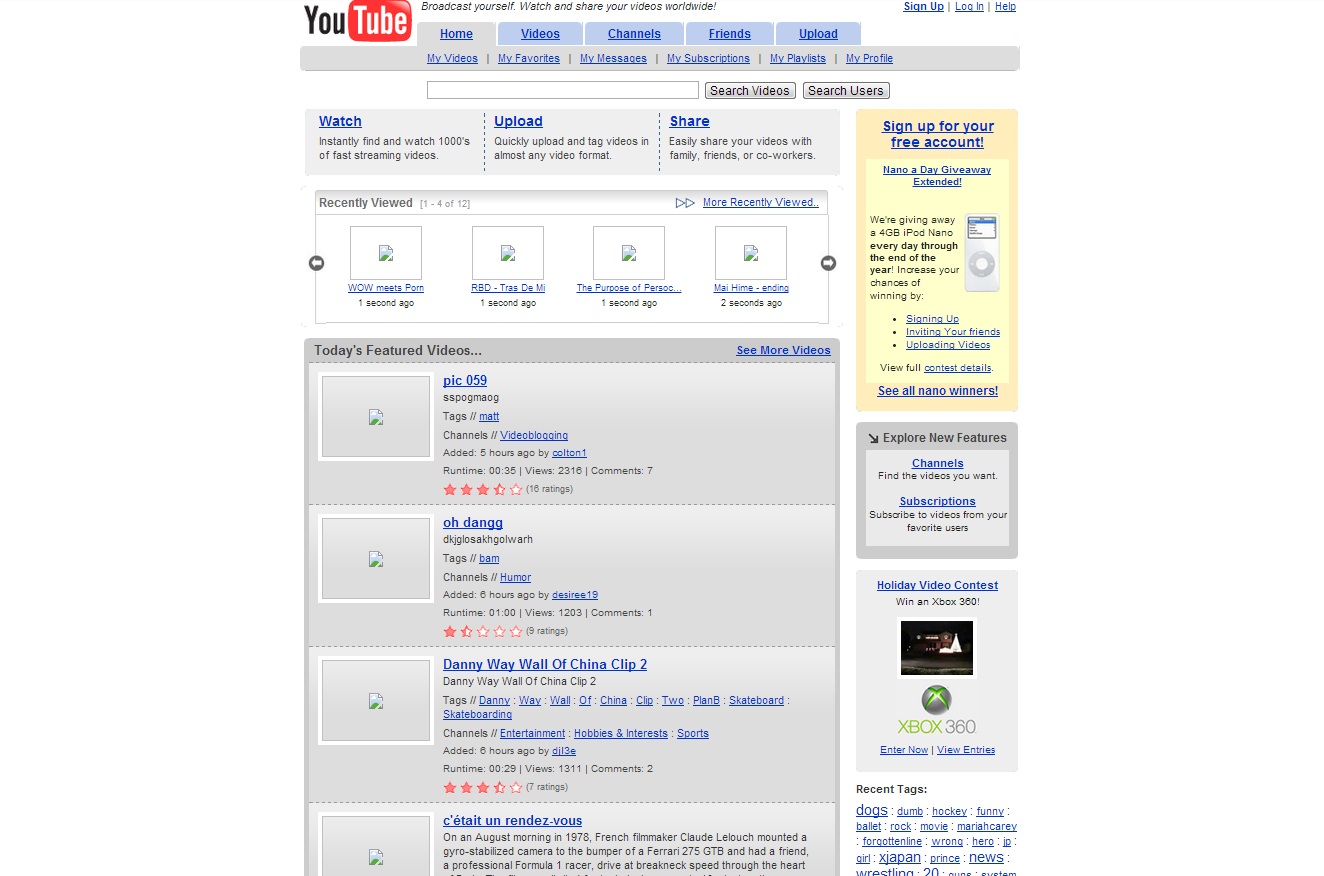
Task: Click the double-arrow icon beside More Recently Viewed
Action: [x=685, y=203]
